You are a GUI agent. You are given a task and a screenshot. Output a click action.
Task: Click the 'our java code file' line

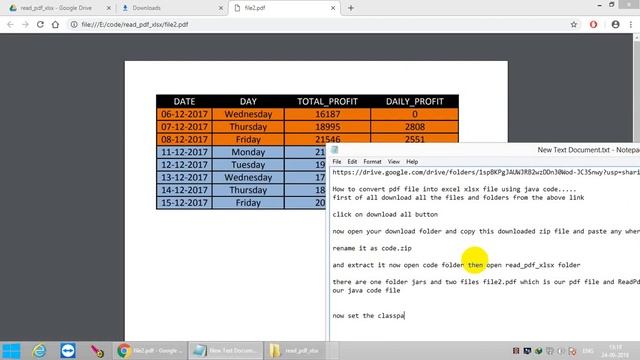pos(366,291)
